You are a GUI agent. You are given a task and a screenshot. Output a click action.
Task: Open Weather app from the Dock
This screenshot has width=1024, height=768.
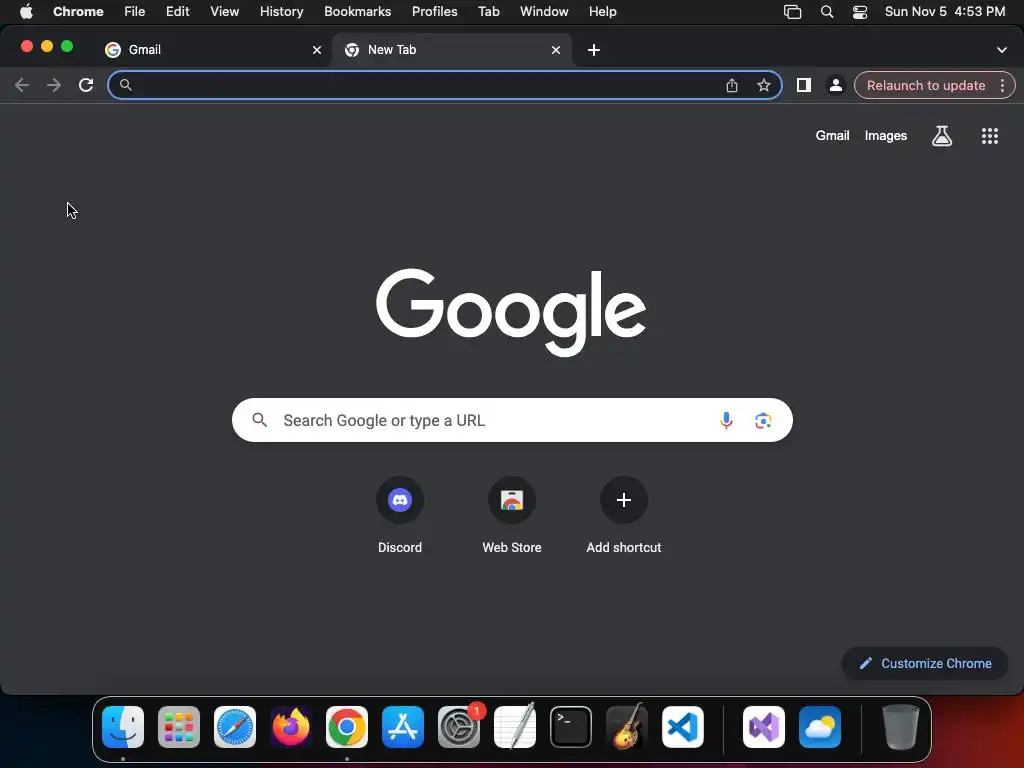tap(820, 727)
